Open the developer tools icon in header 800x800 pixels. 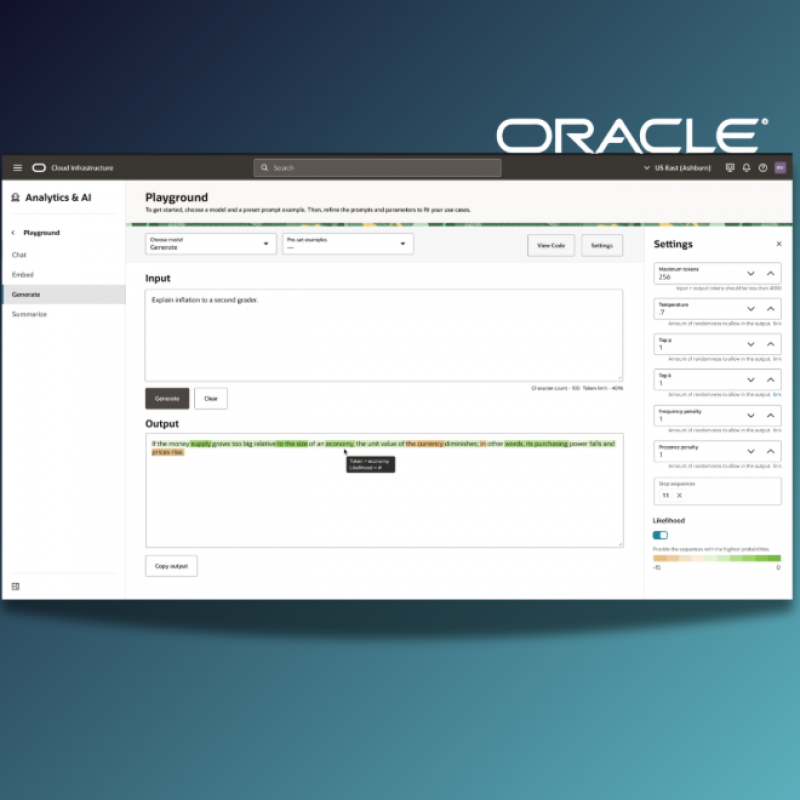tap(730, 168)
